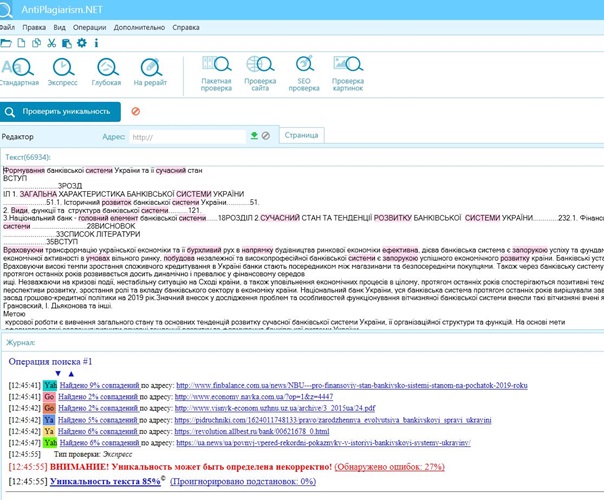Click the green Yah badge on the ua.news row
This screenshot has width=604, height=500.
(x=50, y=443)
